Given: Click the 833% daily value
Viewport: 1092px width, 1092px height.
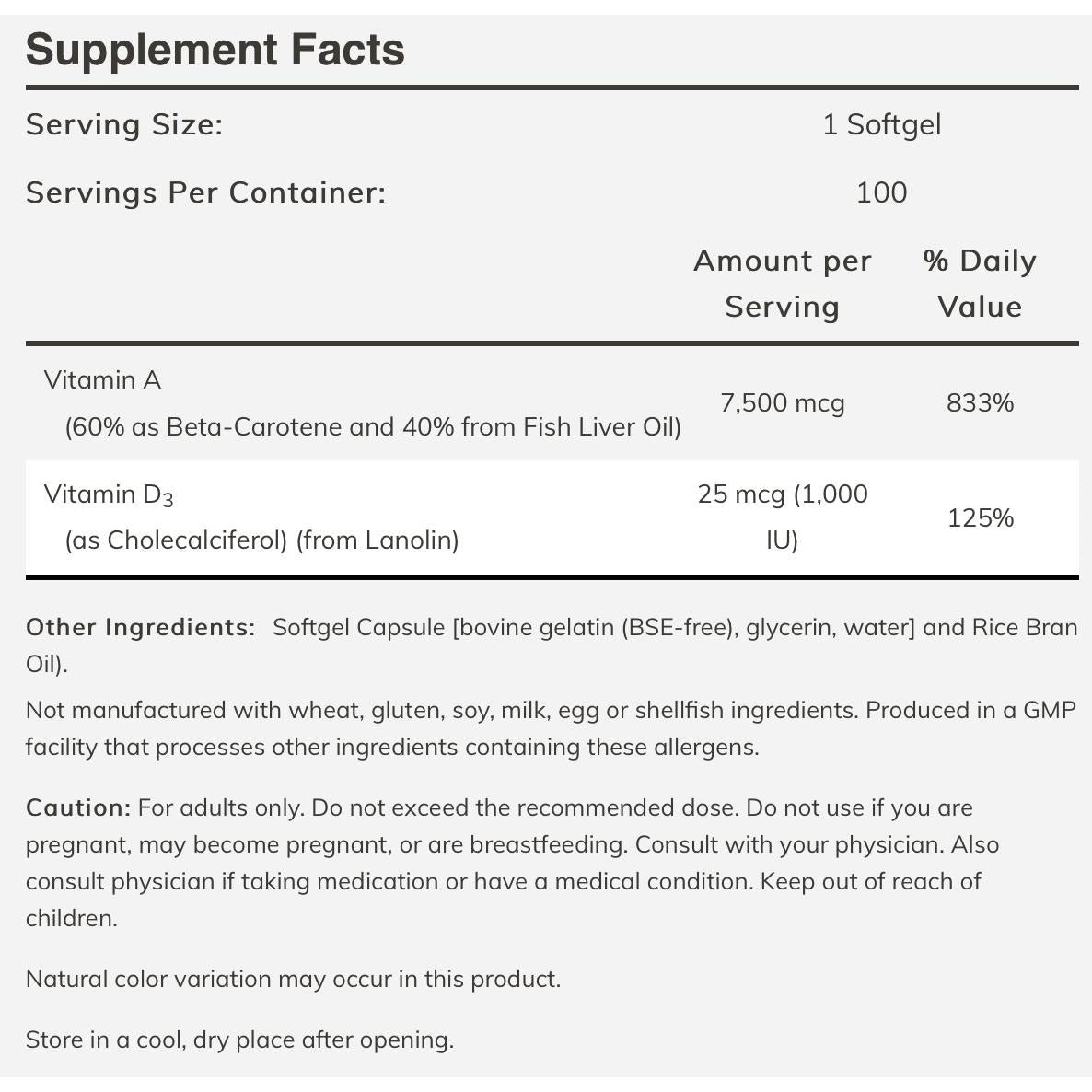Looking at the screenshot, I should (x=980, y=403).
